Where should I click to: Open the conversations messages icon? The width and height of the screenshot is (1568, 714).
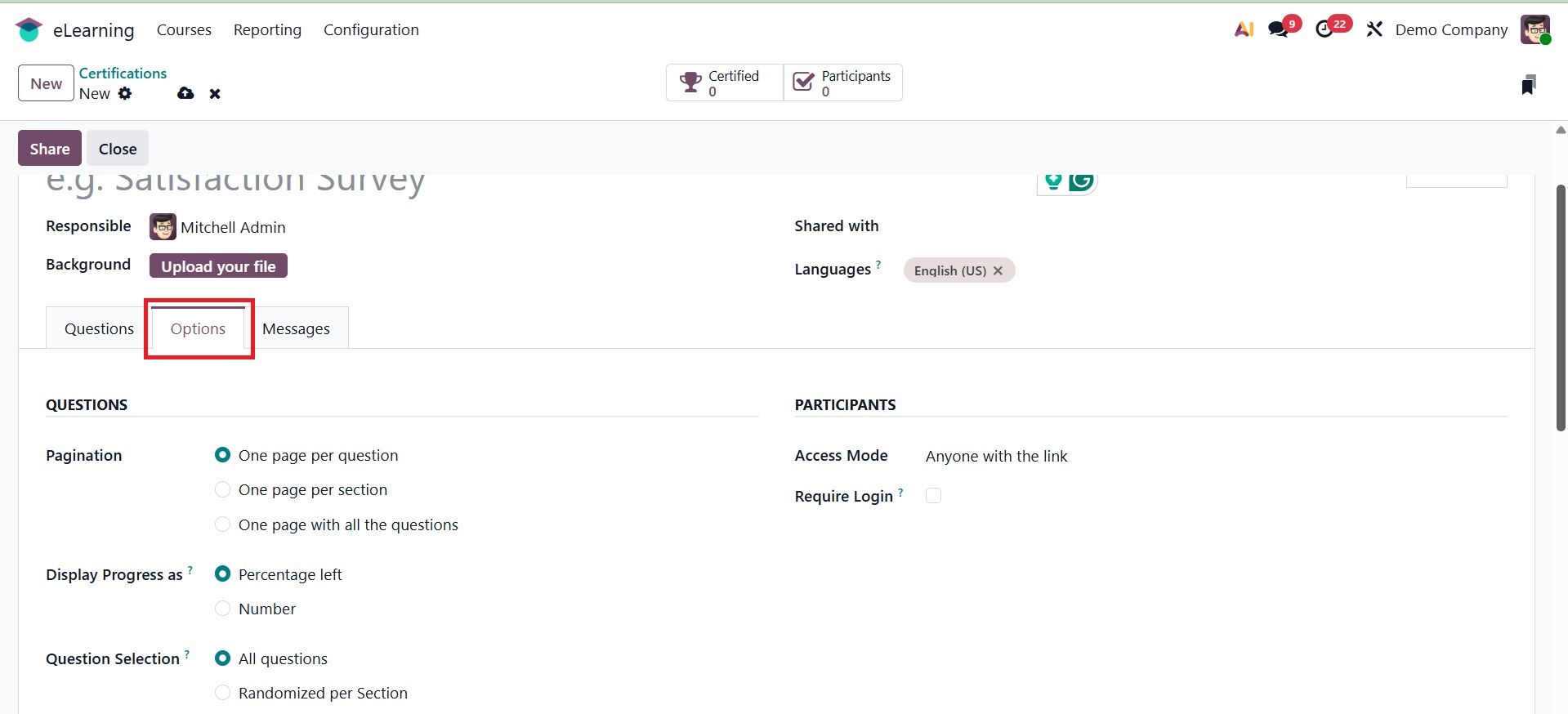(1278, 29)
